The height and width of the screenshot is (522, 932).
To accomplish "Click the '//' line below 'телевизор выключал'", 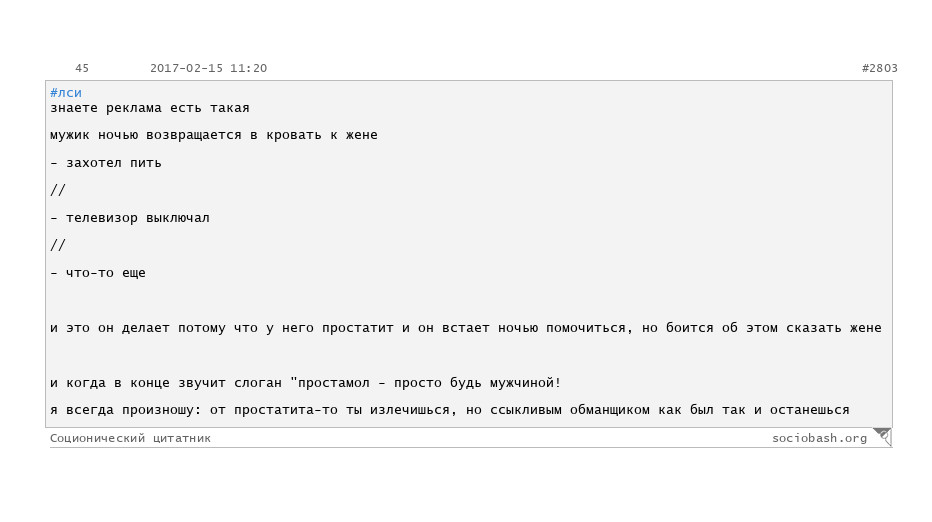I will [x=58, y=245].
